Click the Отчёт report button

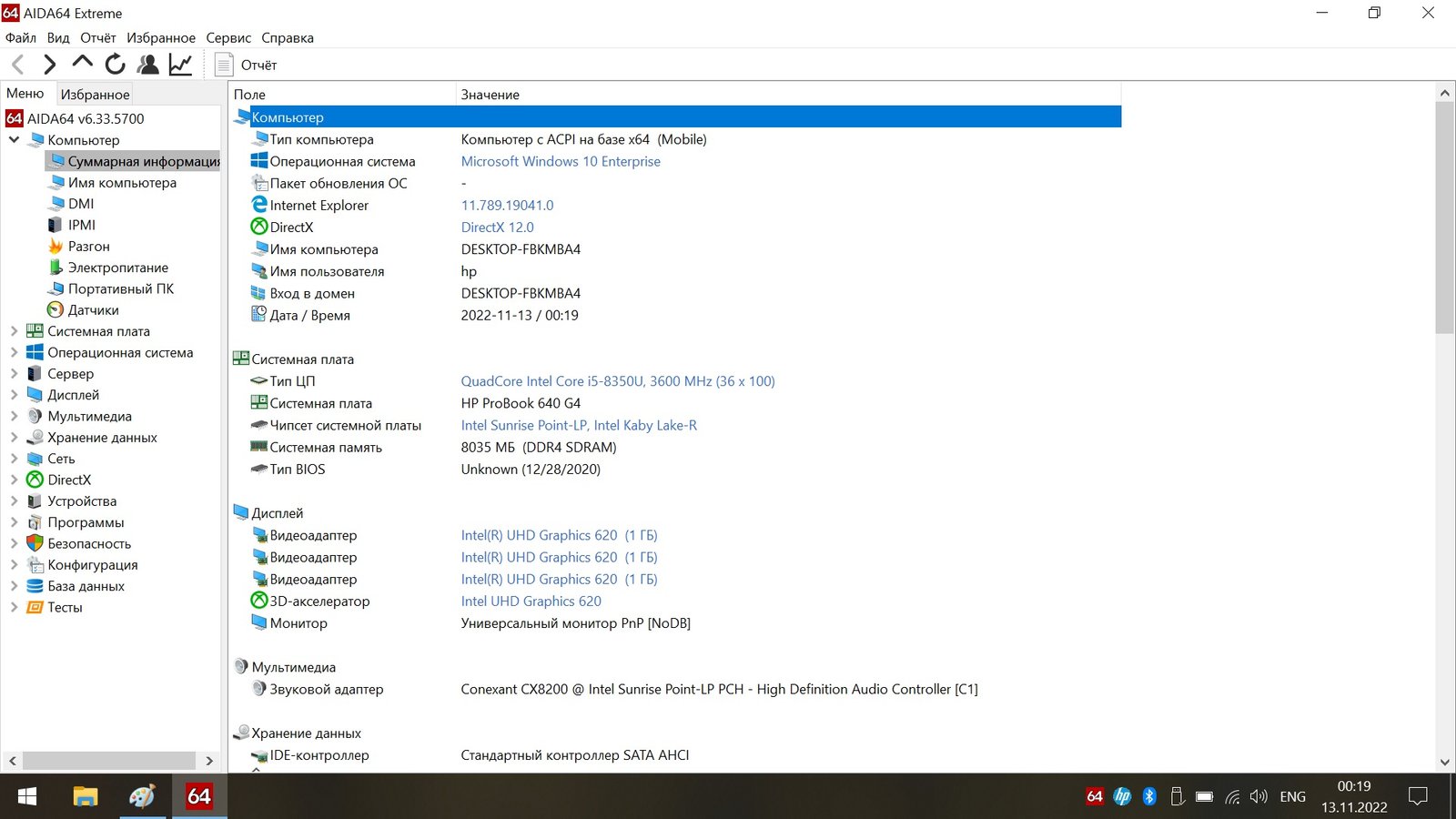tap(247, 65)
